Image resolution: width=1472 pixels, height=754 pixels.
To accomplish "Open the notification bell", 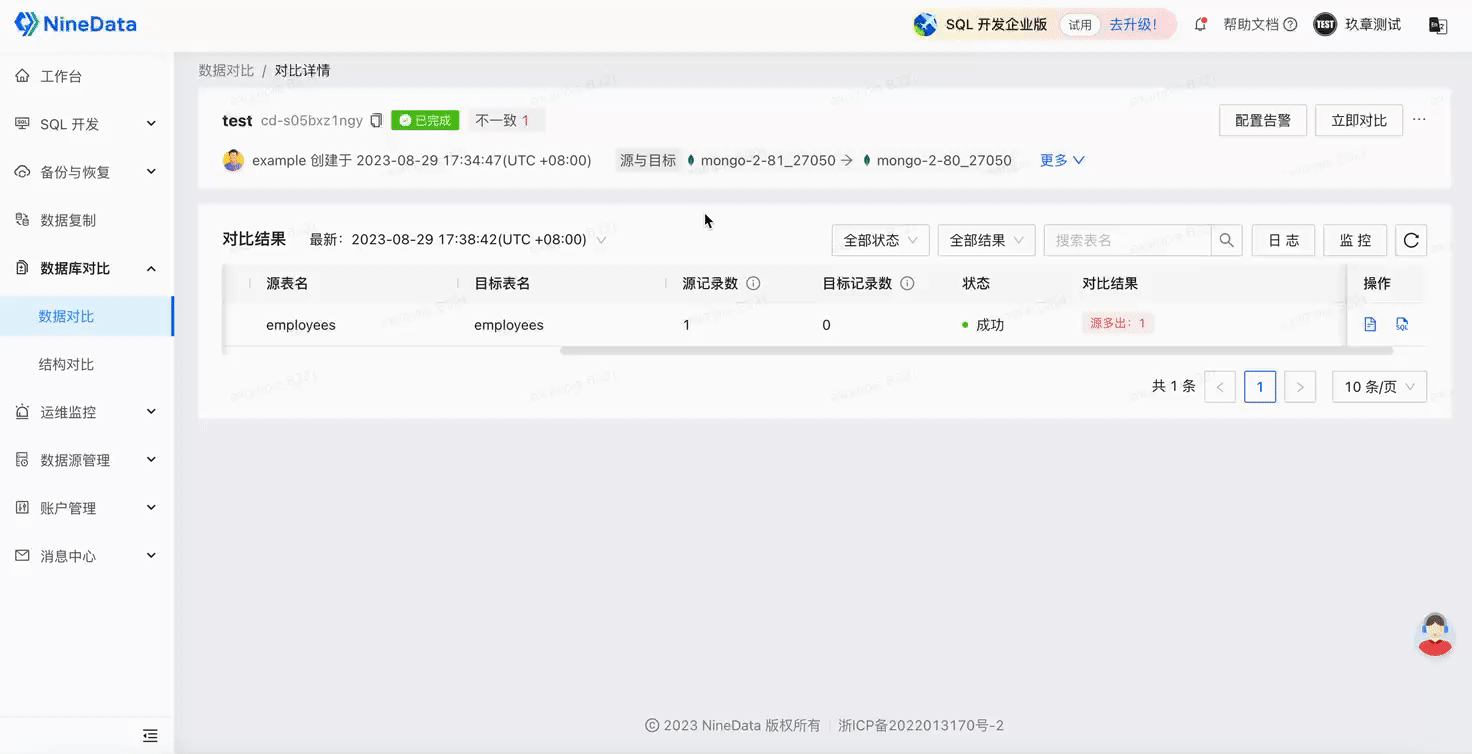I will (x=1200, y=24).
